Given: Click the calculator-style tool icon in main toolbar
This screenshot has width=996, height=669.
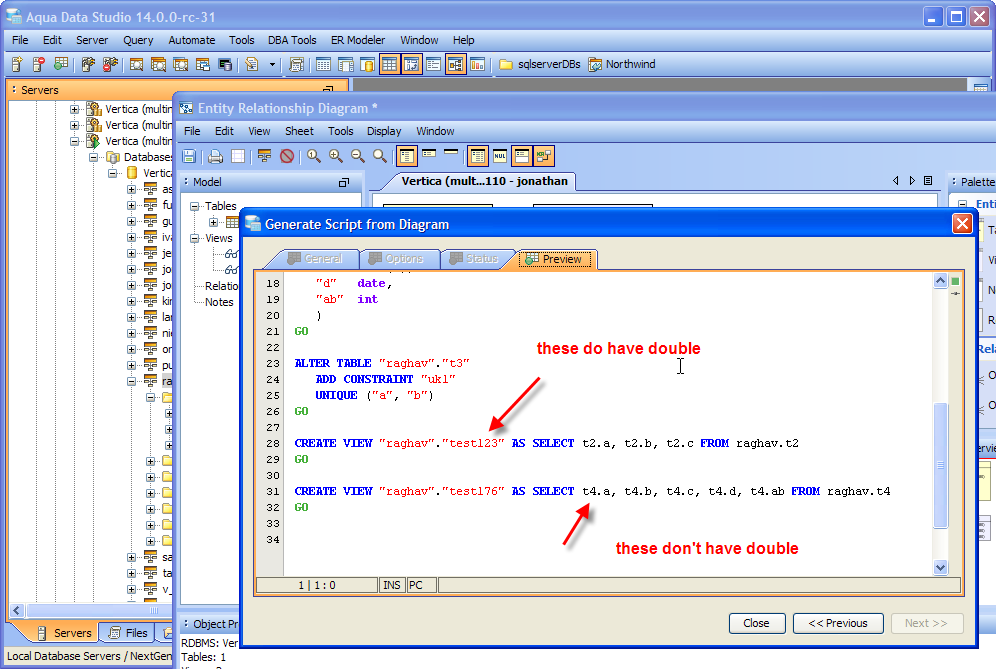Looking at the screenshot, I should pyautogui.click(x=296, y=64).
